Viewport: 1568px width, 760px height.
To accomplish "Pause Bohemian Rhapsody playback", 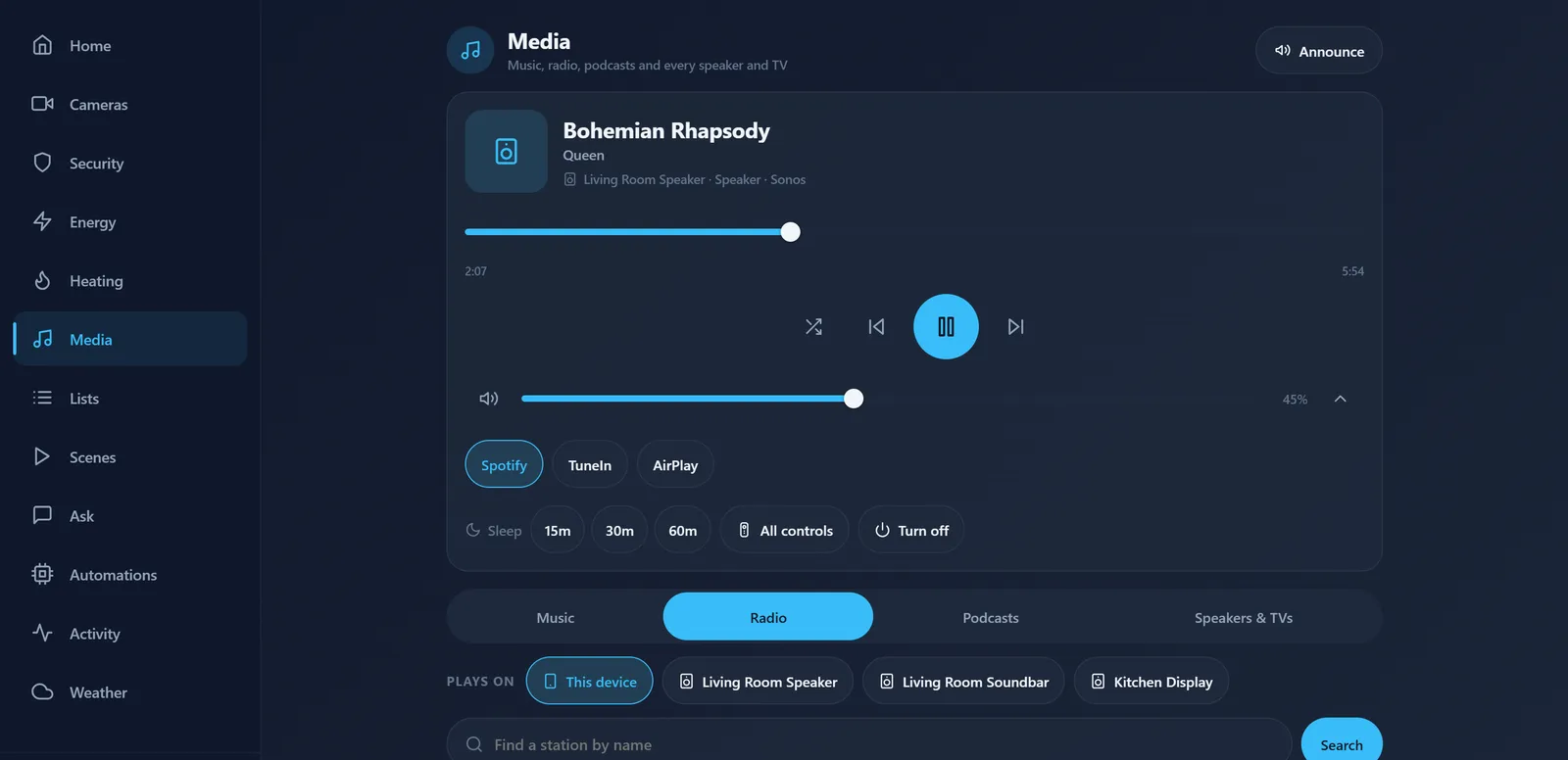I will 946,327.
